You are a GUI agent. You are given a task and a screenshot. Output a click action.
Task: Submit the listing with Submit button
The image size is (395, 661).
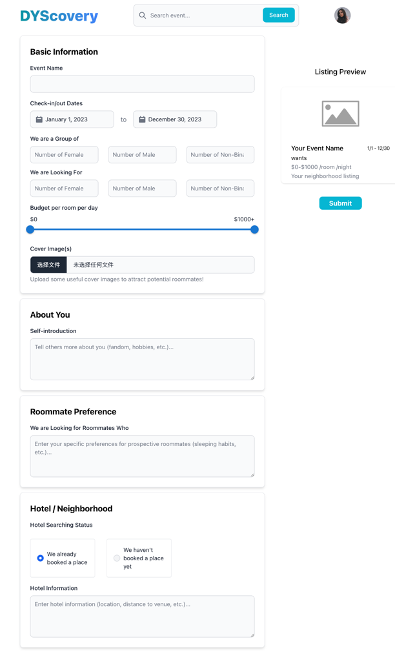coord(340,203)
